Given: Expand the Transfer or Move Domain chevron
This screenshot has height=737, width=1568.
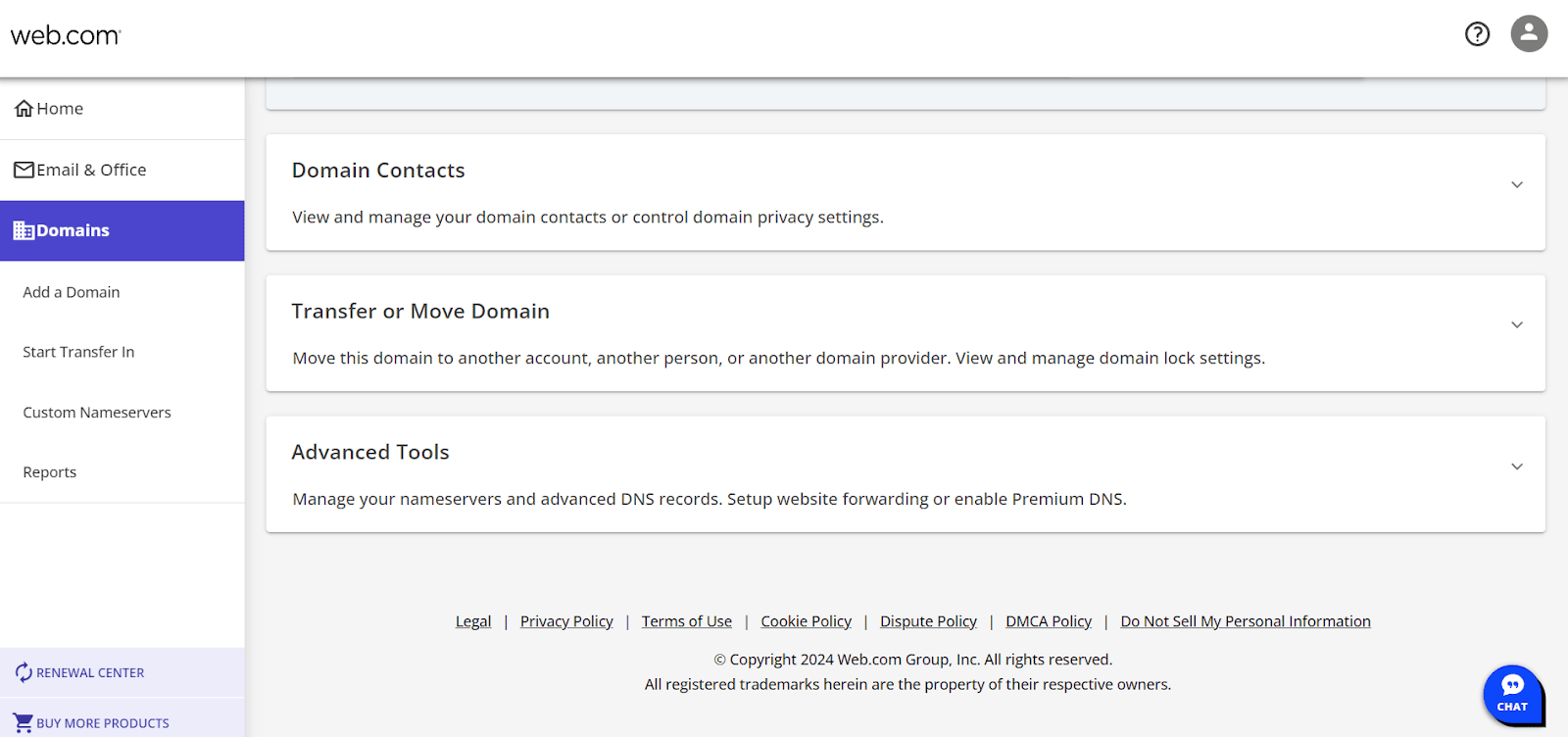Looking at the screenshot, I should 1517,324.
